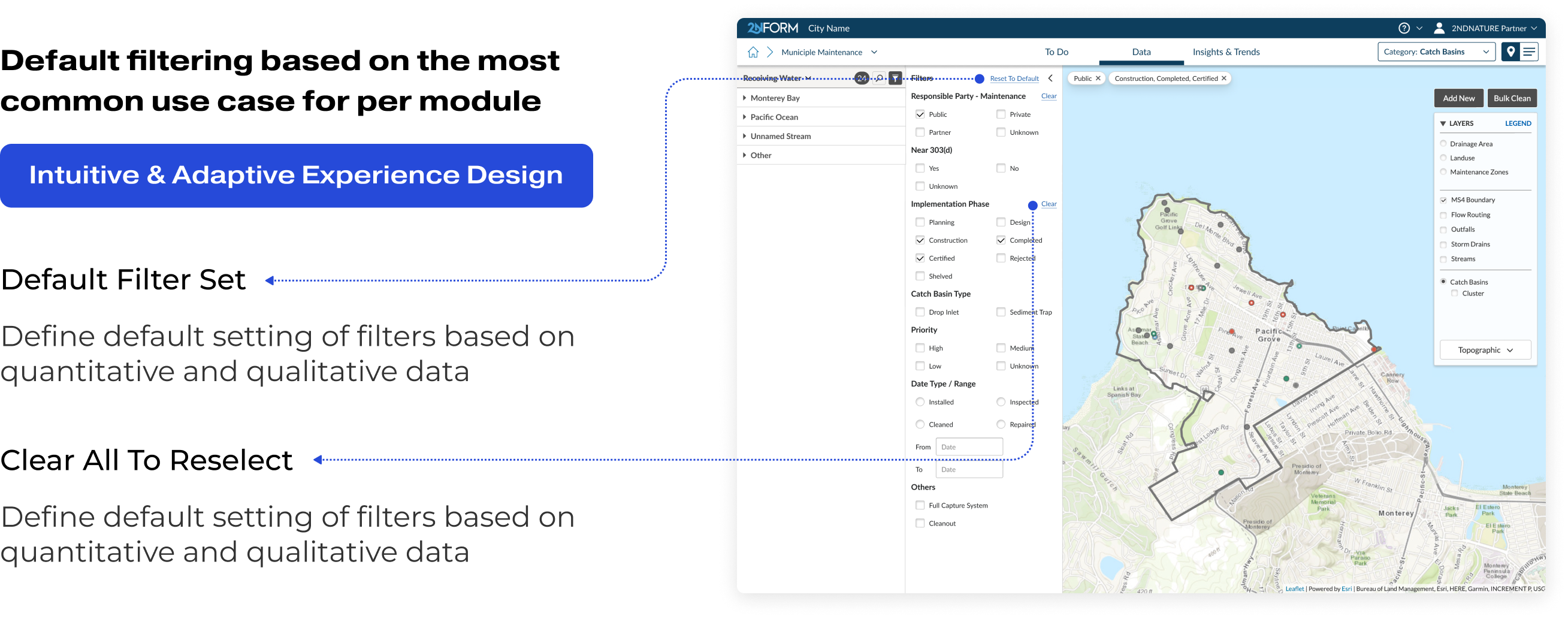This screenshot has width=1568, height=619.
Task: Open the Topographic basemap dropdown
Action: [1485, 350]
